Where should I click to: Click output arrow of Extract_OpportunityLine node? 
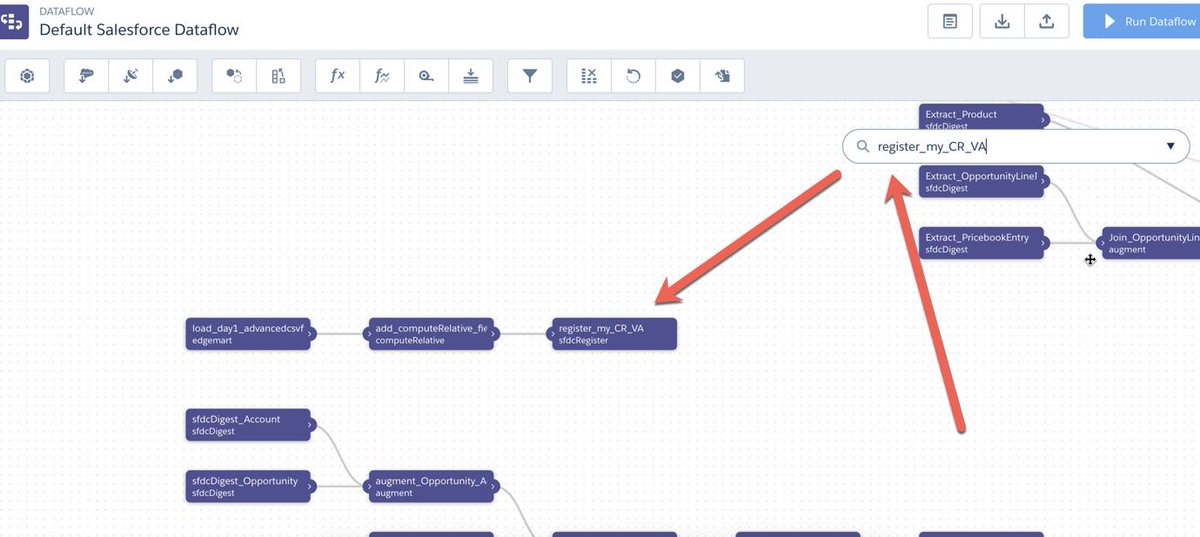click(1044, 182)
